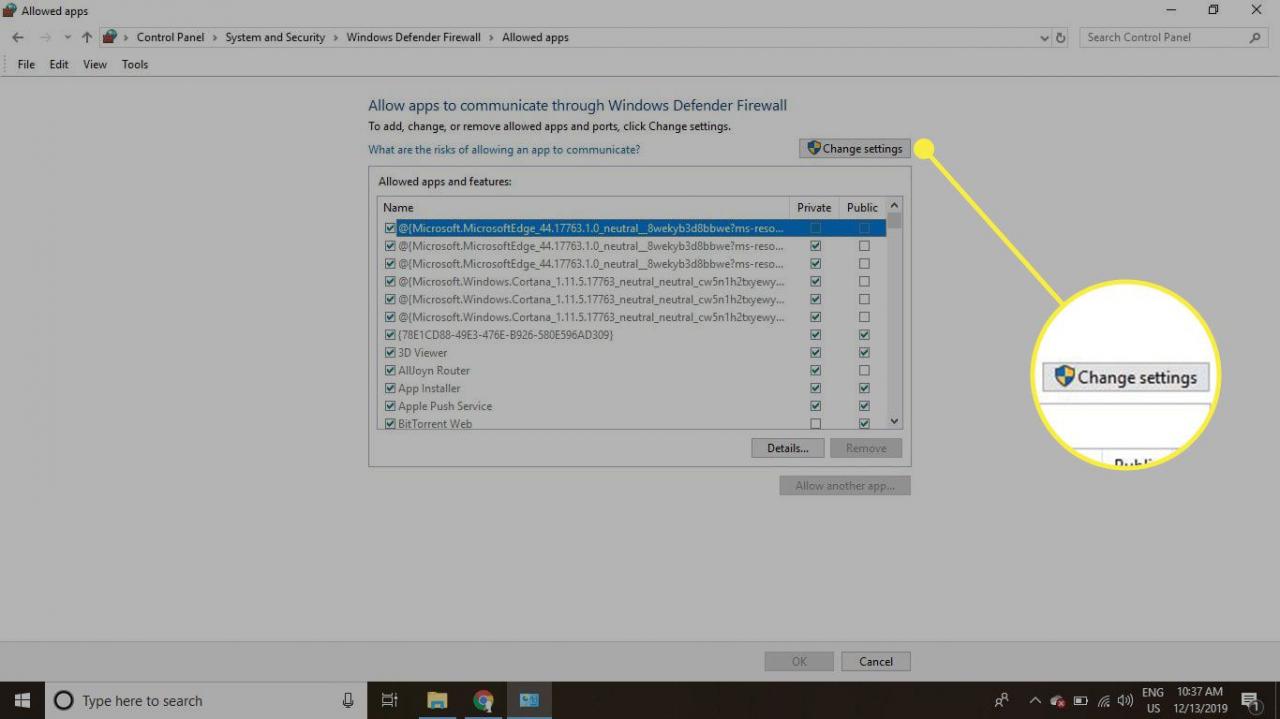Screen dimensions: 1280x719
Task: Open risks of allowing an app link
Action: [x=504, y=149]
